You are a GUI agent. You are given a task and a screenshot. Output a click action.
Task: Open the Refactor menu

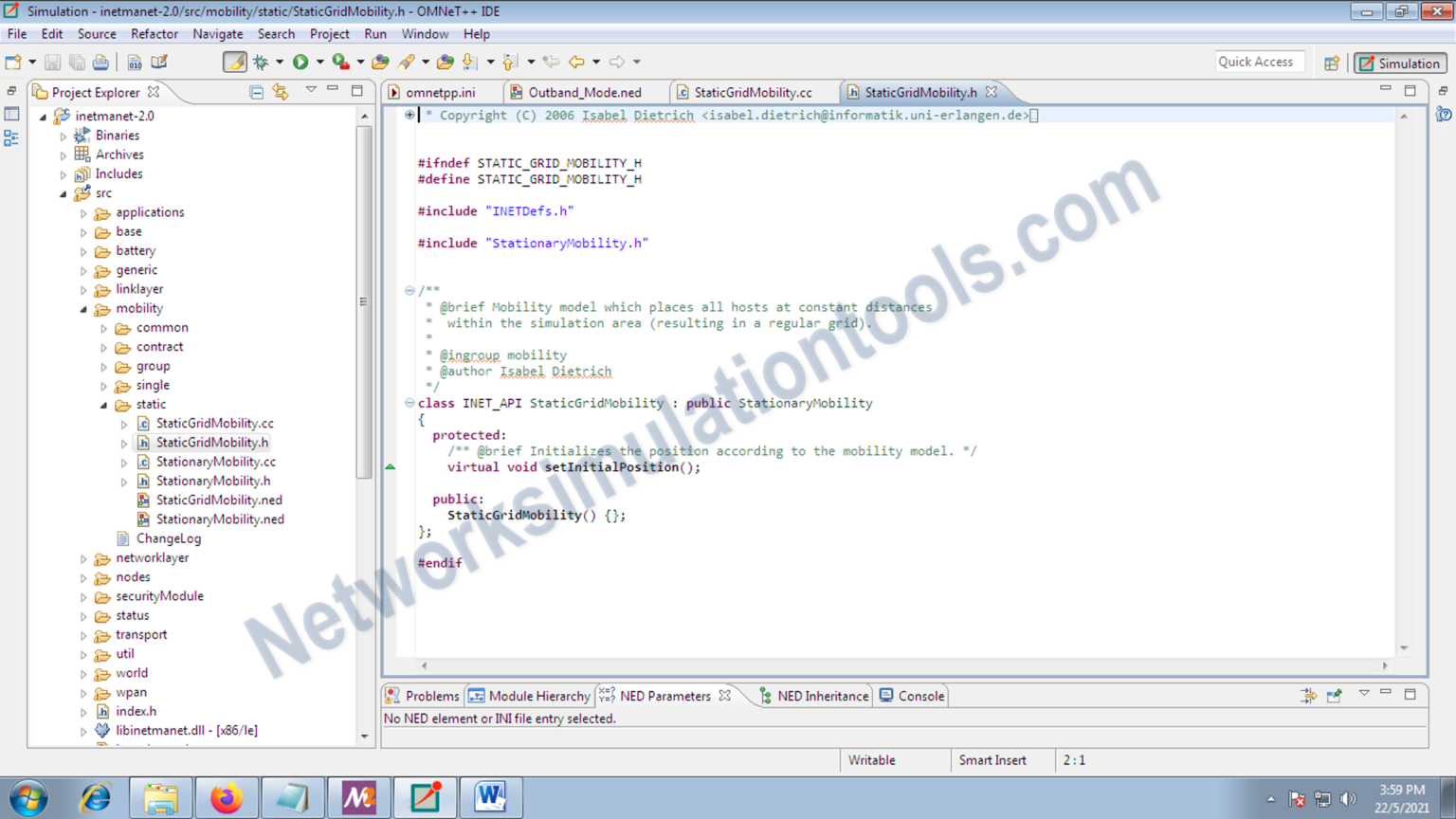154,34
